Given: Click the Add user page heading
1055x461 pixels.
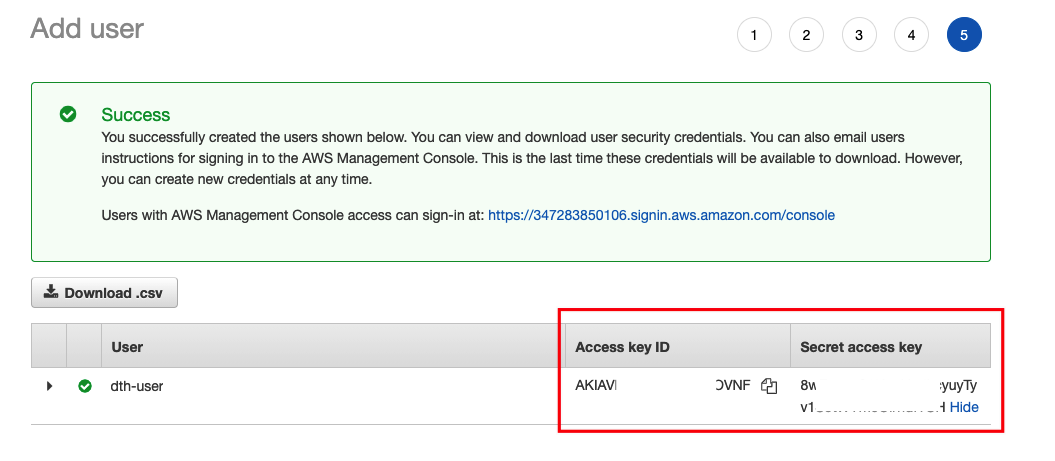Looking at the screenshot, I should point(87,28).
